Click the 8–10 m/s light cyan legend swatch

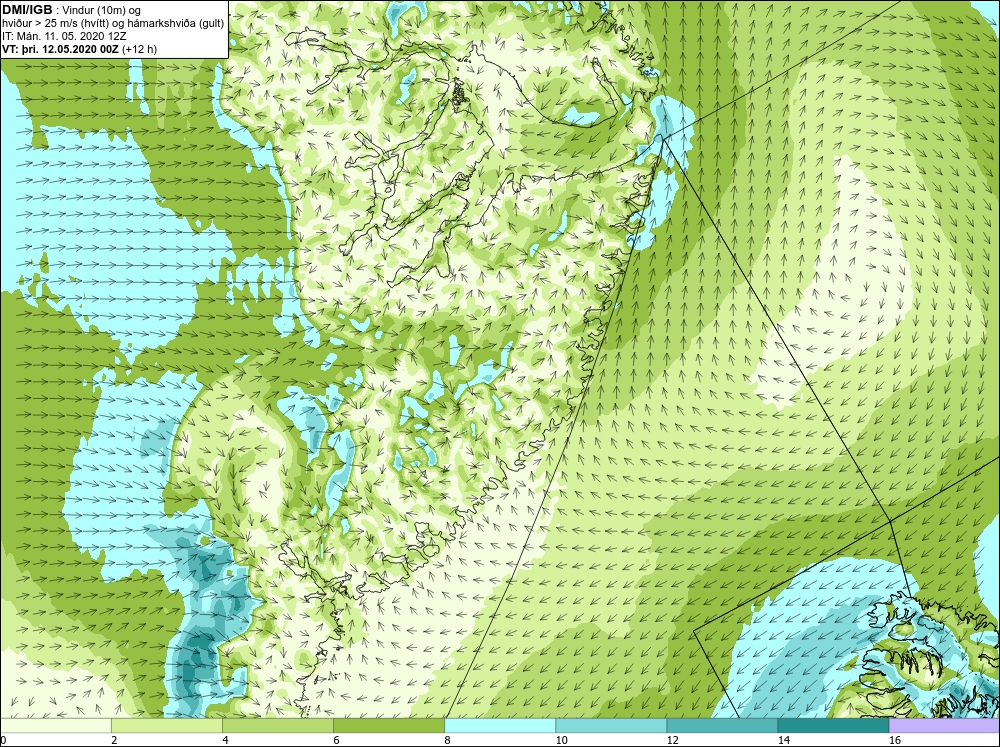tap(499, 725)
